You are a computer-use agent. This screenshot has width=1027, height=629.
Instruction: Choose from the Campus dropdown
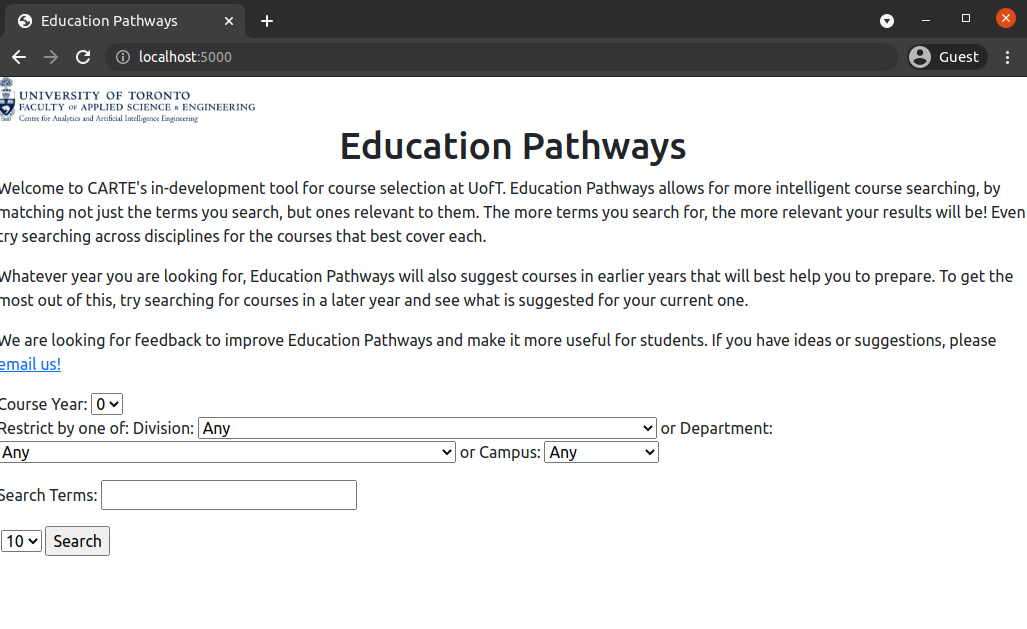click(601, 453)
